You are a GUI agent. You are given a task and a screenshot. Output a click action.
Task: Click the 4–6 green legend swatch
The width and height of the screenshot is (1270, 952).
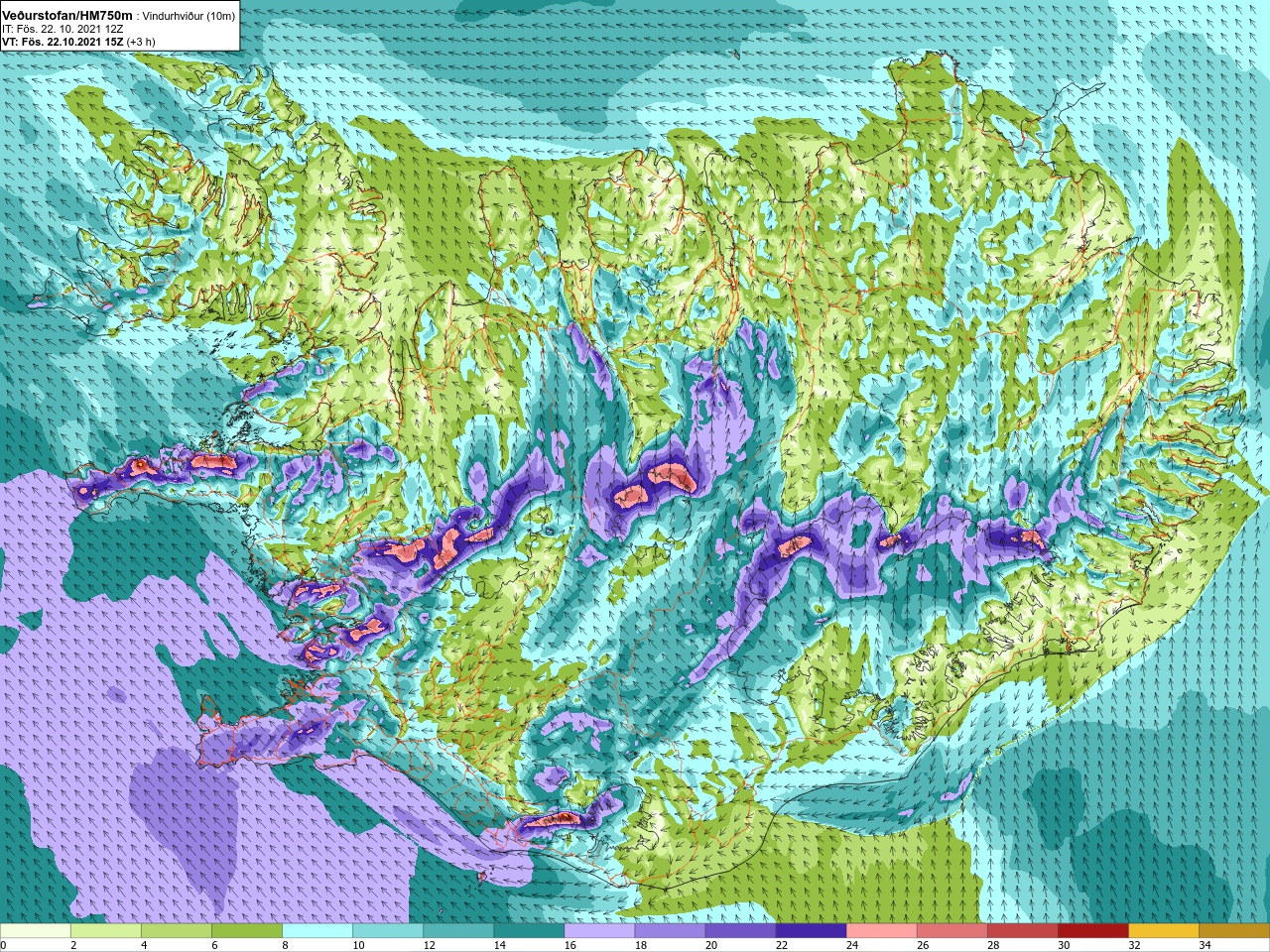(177, 931)
